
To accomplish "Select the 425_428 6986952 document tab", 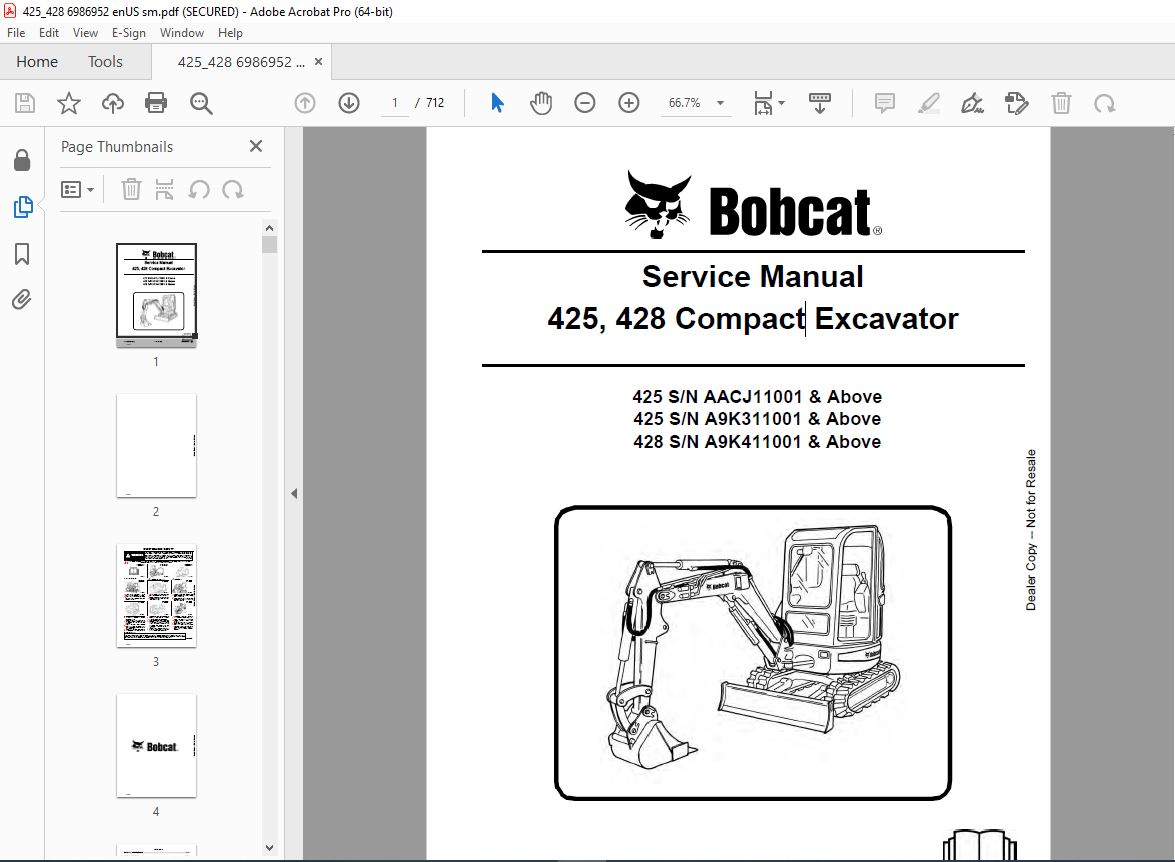I will [x=241, y=62].
